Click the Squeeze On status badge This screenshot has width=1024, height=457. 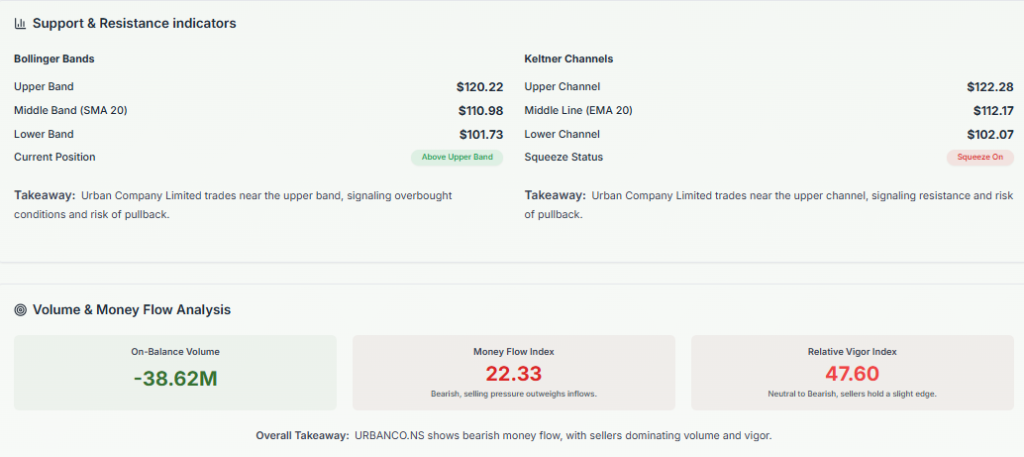980,157
